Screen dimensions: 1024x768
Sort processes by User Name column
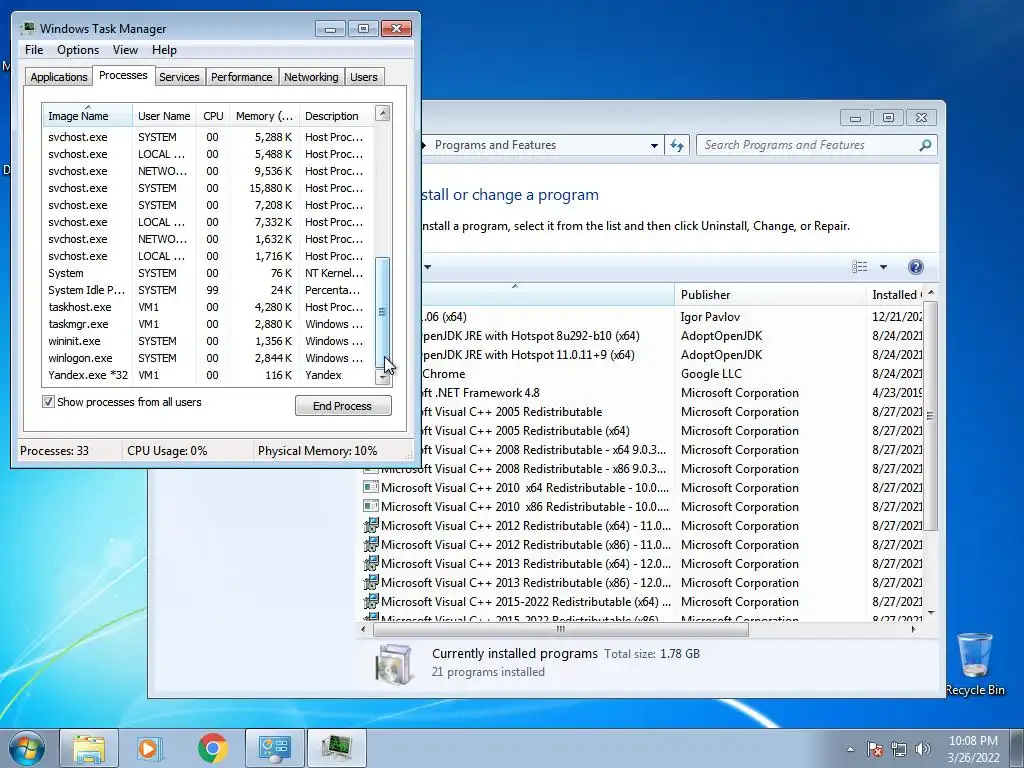164,116
